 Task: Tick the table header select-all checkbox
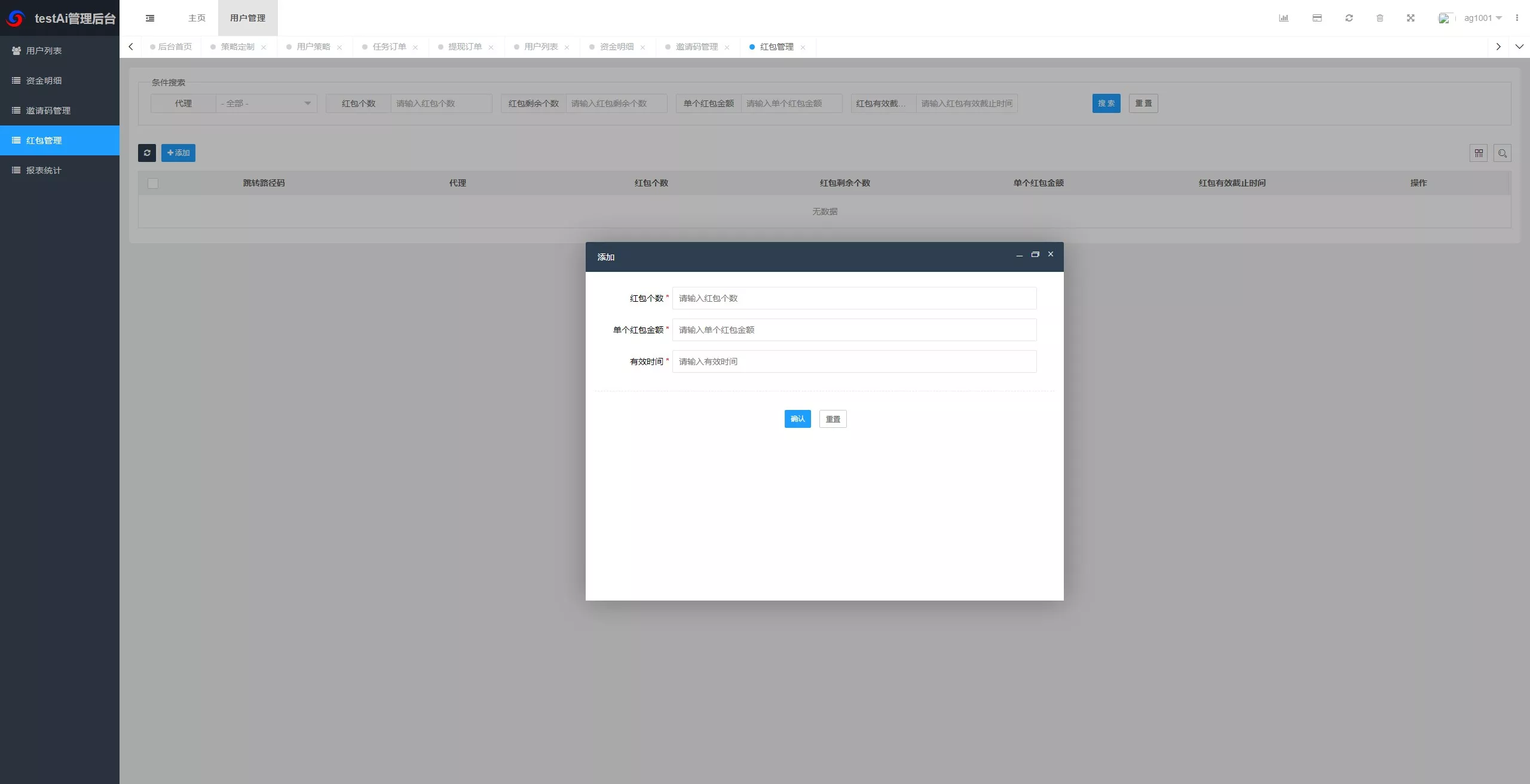pyautogui.click(x=153, y=183)
